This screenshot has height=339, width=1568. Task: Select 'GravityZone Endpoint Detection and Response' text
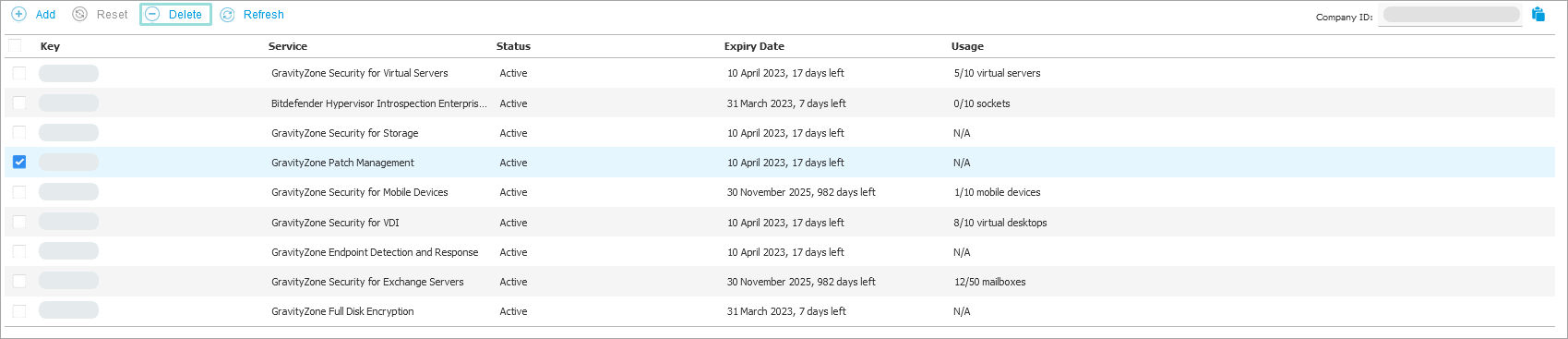coord(375,252)
